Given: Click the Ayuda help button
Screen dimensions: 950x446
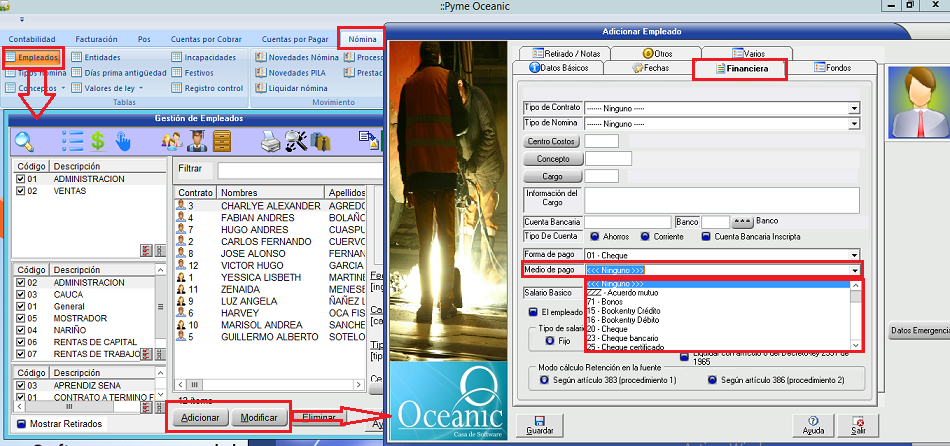Looking at the screenshot, I should [813, 425].
